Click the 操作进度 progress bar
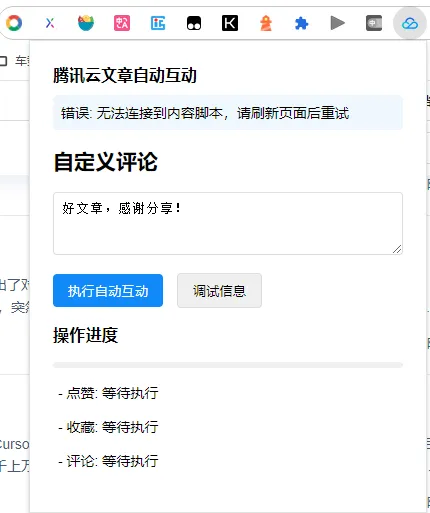430x513 pixels. [228, 365]
